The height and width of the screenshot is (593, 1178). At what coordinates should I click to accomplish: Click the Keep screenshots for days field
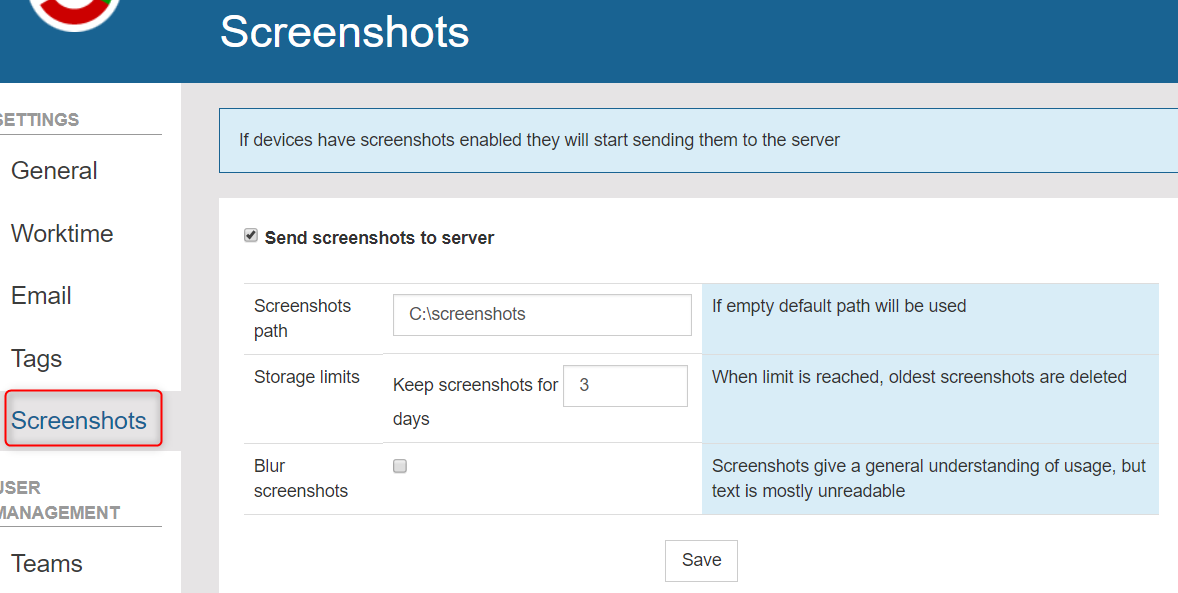[x=625, y=386]
